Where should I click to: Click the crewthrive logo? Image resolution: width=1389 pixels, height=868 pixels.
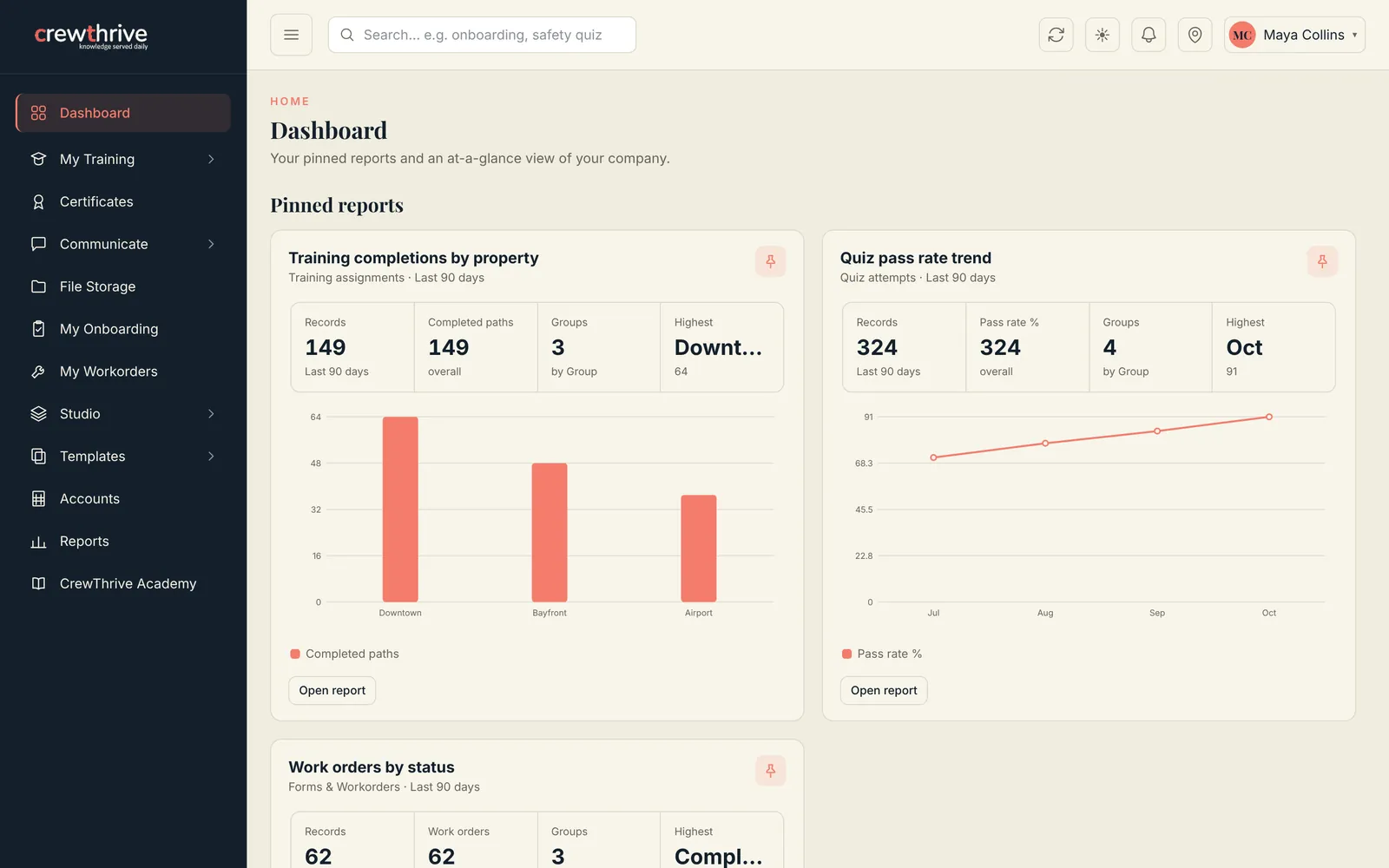[x=91, y=36]
